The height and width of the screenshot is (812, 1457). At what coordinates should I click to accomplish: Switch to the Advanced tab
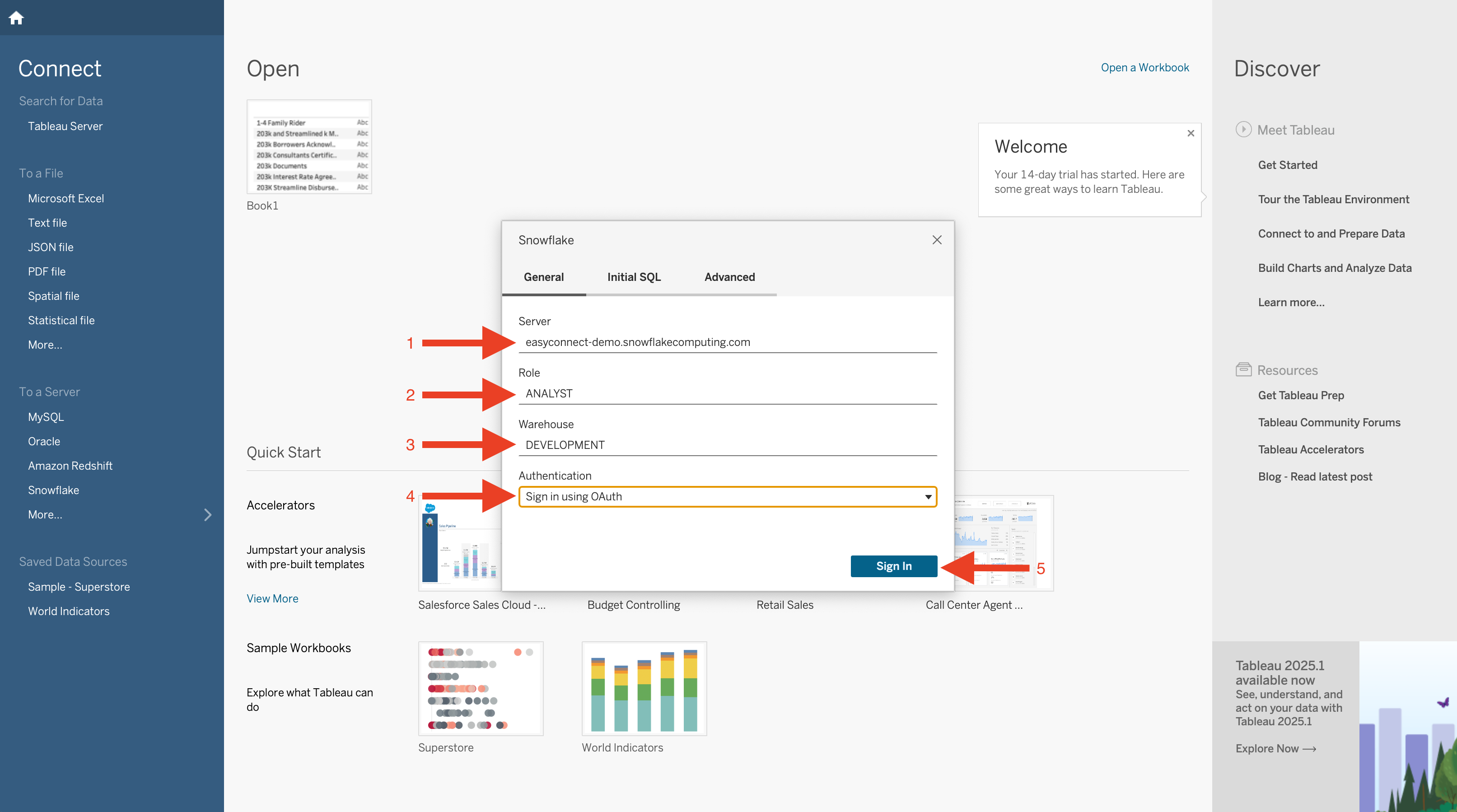tap(729, 277)
